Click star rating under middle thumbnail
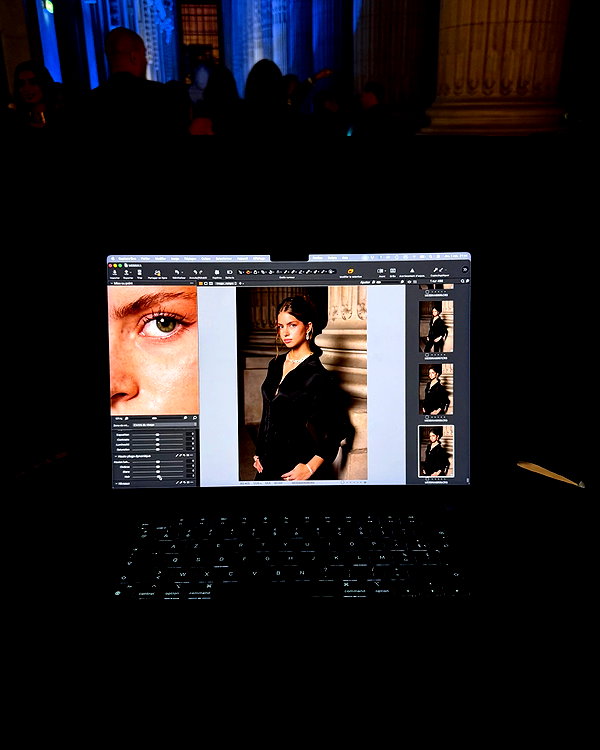Viewport: 600px width, 750px height. [x=439, y=417]
